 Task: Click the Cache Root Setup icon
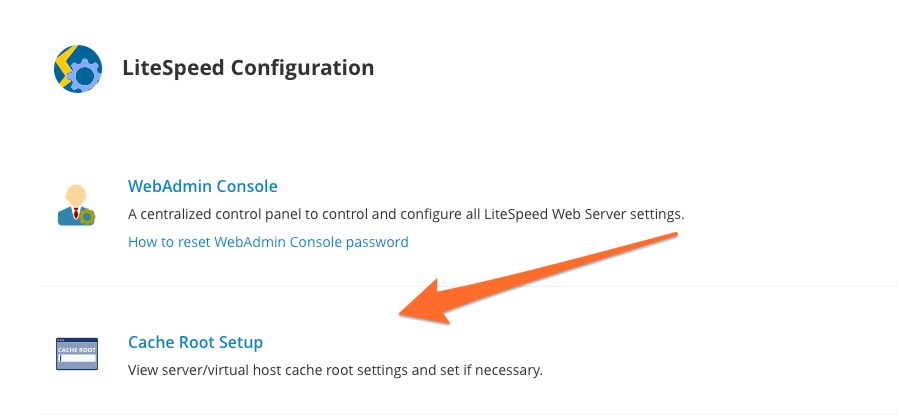[76, 354]
